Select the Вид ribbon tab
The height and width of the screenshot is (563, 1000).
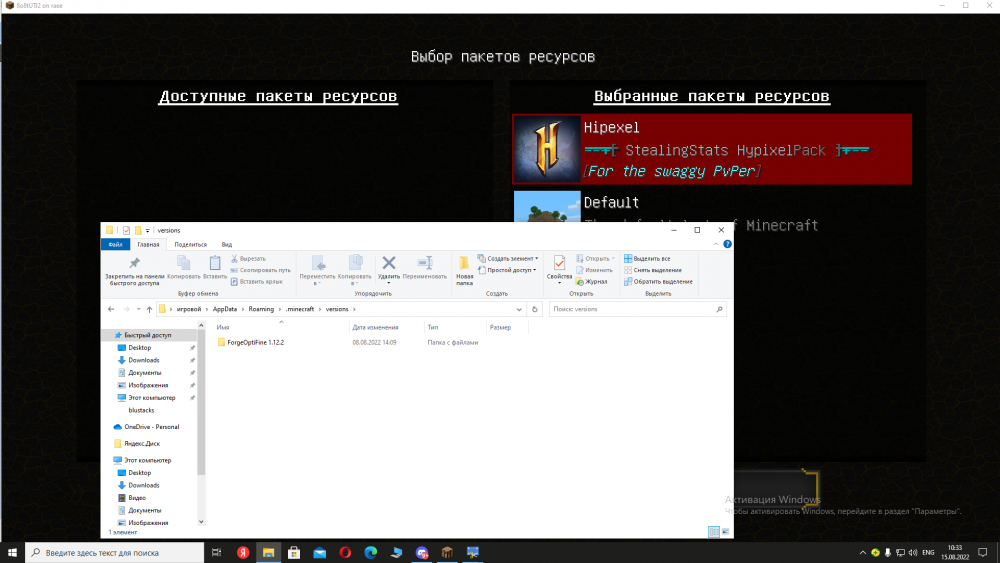tap(226, 245)
